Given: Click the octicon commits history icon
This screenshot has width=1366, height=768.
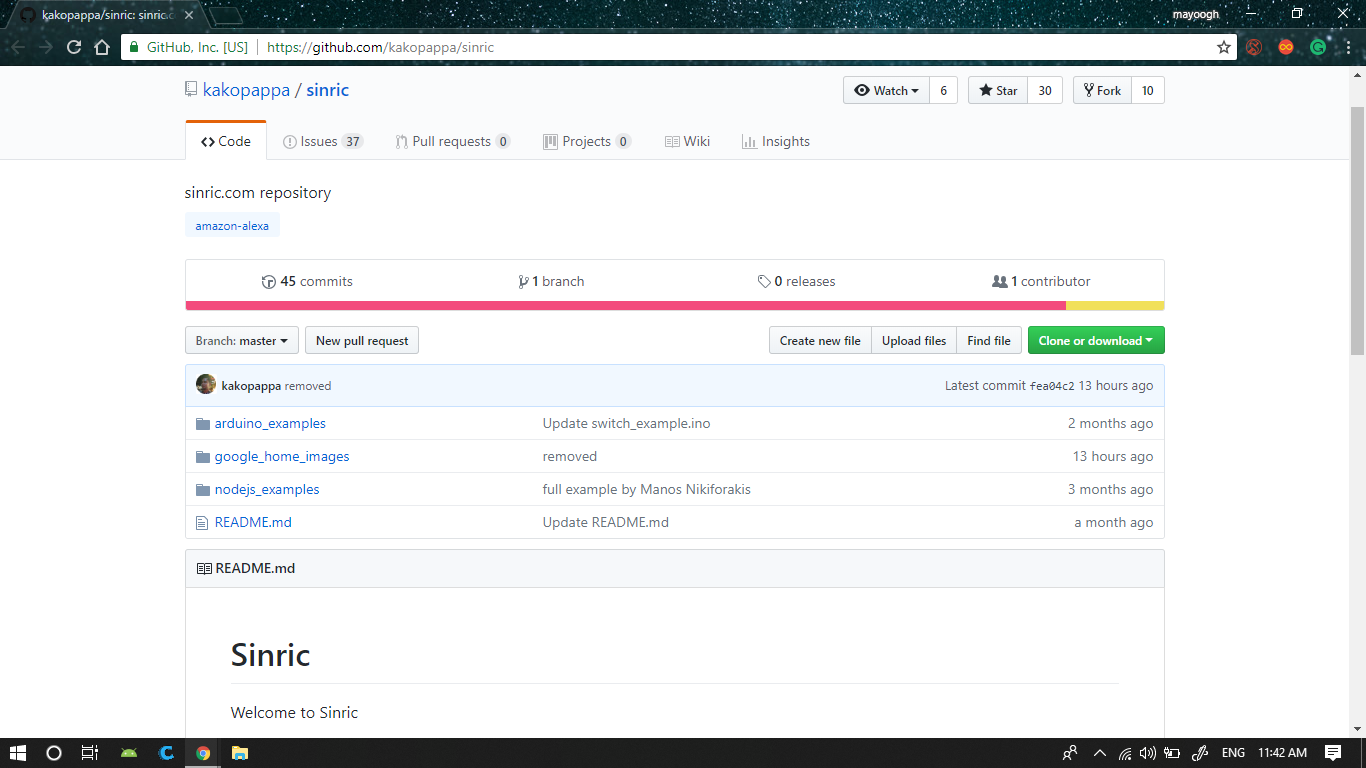Looking at the screenshot, I should (x=268, y=282).
